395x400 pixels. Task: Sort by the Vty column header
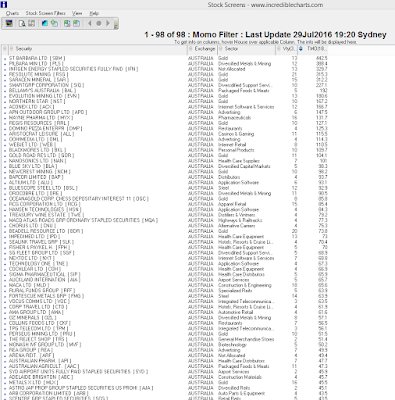pos(286,49)
